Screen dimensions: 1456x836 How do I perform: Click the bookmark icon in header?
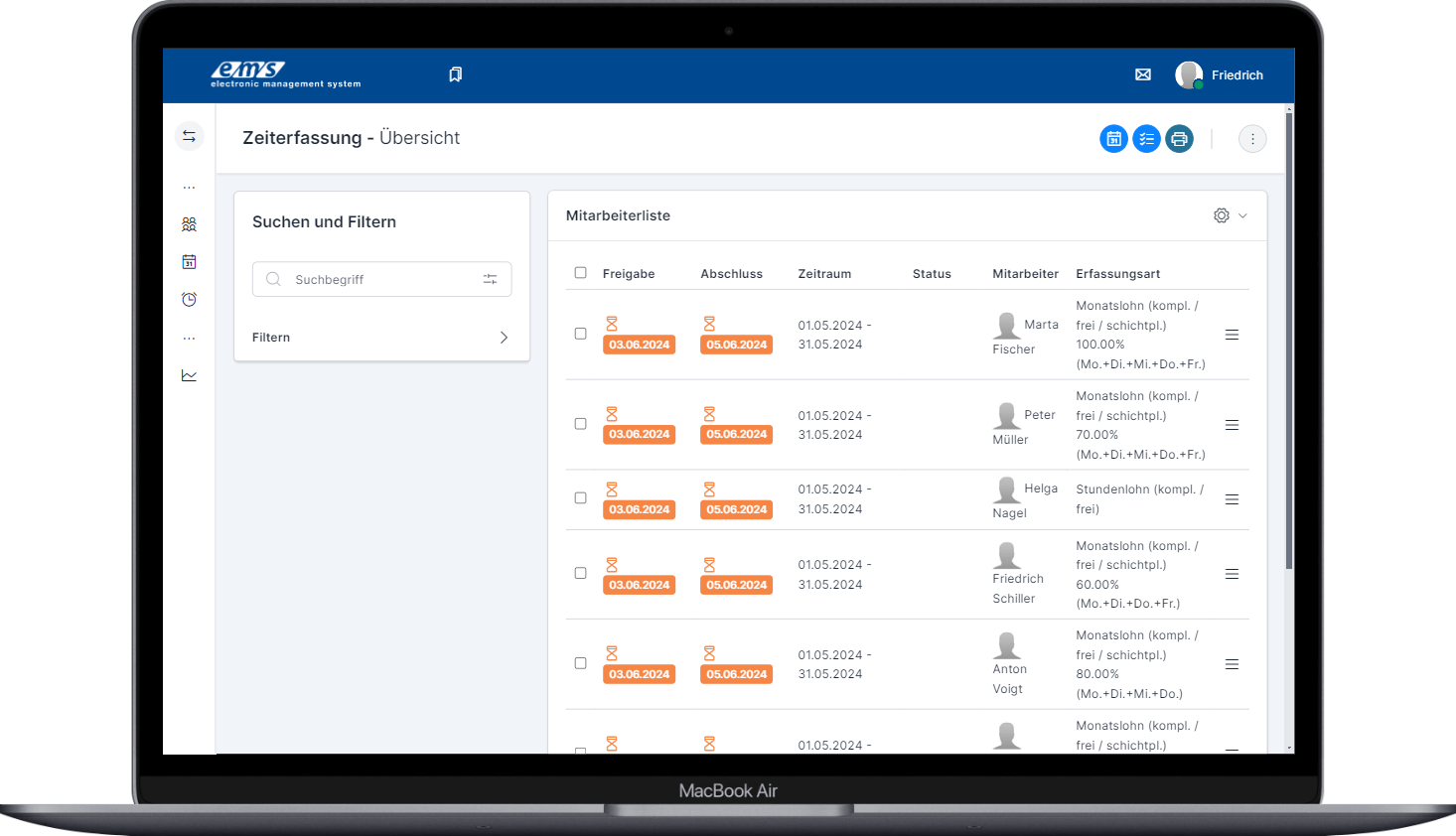pyautogui.click(x=455, y=74)
